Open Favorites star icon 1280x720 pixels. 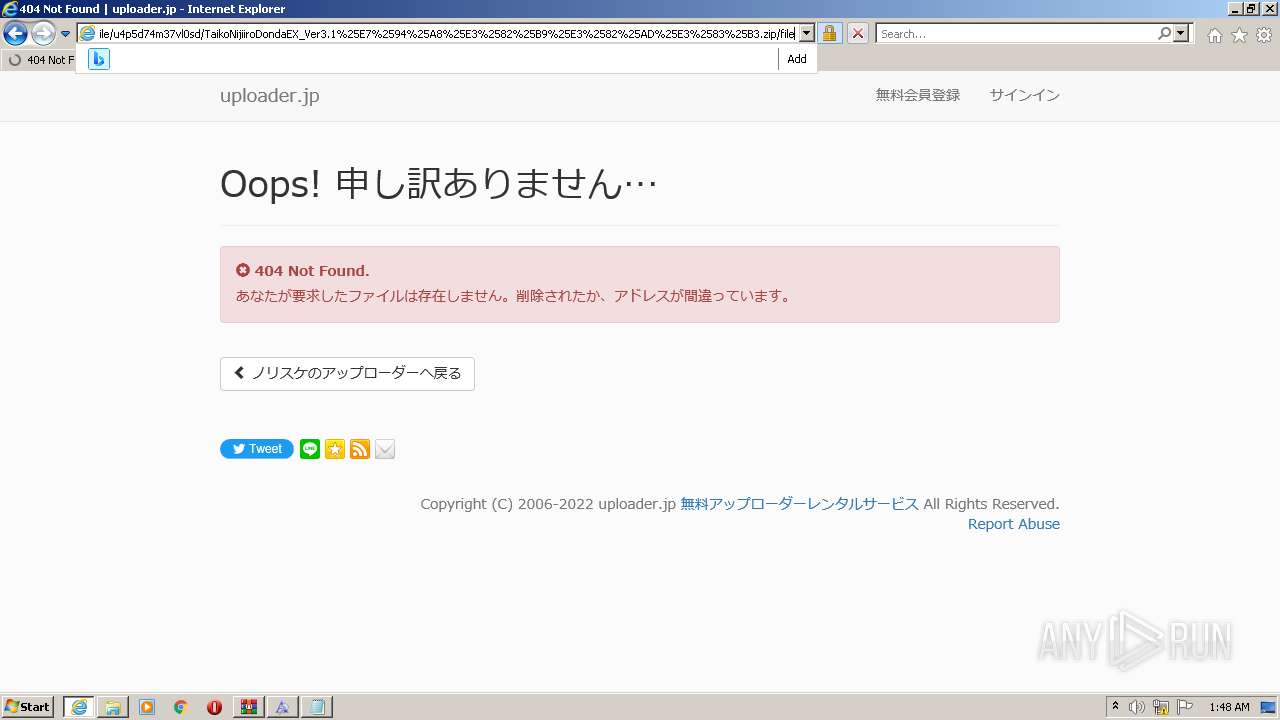click(x=1239, y=35)
